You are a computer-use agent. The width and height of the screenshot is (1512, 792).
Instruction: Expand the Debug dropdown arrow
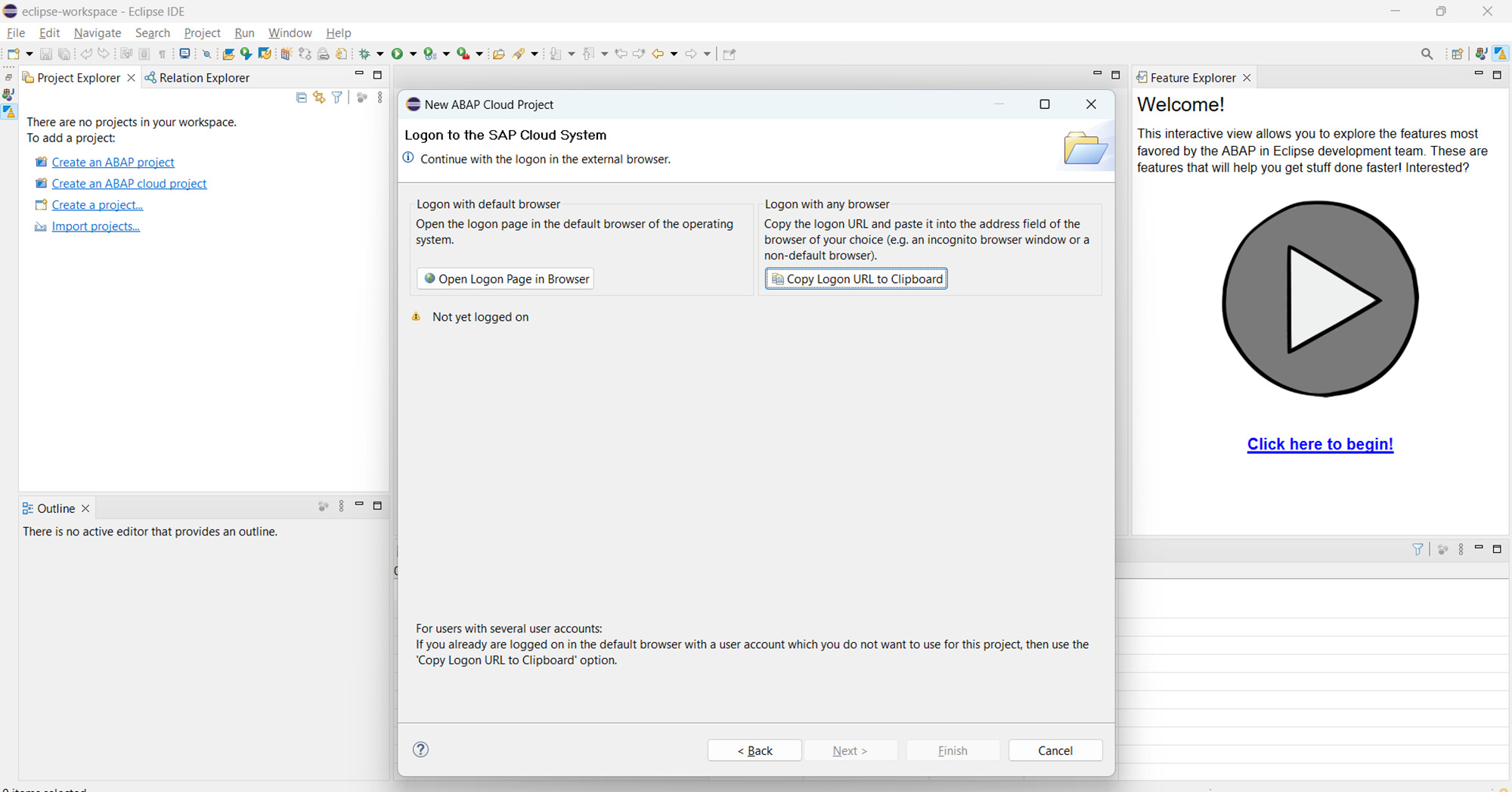point(380,54)
